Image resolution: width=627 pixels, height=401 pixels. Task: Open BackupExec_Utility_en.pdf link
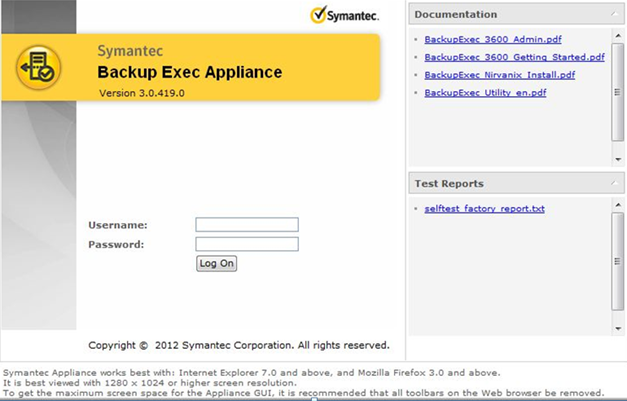click(485, 93)
